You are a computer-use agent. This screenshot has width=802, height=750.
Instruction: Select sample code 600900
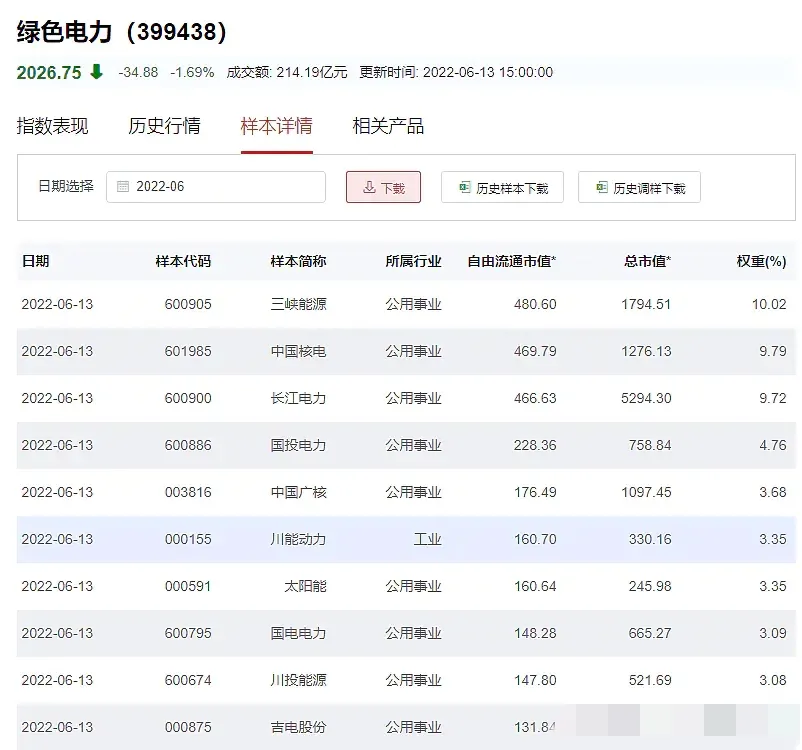coord(188,399)
